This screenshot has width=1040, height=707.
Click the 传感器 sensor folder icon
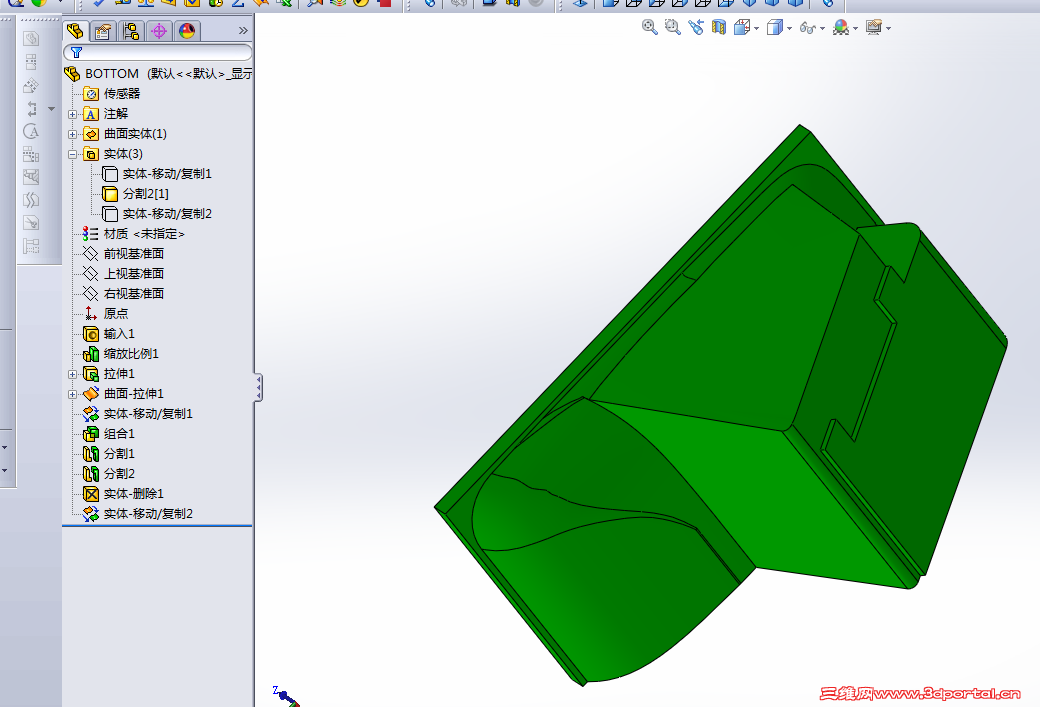click(x=91, y=94)
